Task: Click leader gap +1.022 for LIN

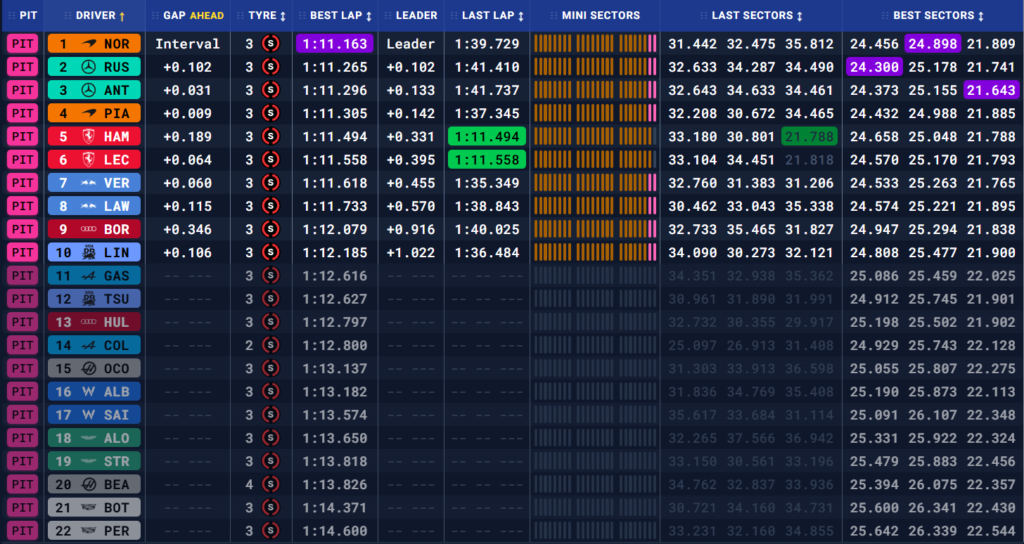Action: [x=411, y=252]
